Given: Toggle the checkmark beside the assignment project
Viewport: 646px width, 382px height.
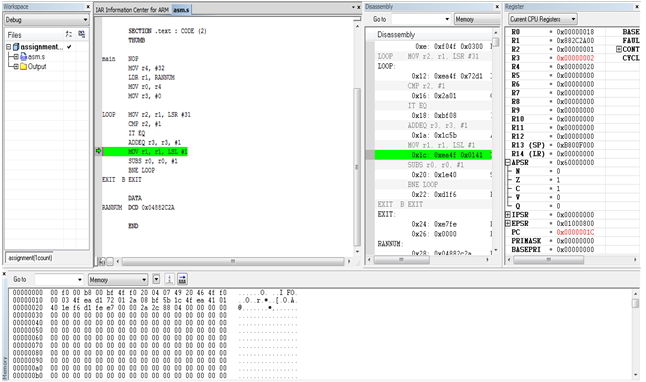Looking at the screenshot, I should 69,47.
